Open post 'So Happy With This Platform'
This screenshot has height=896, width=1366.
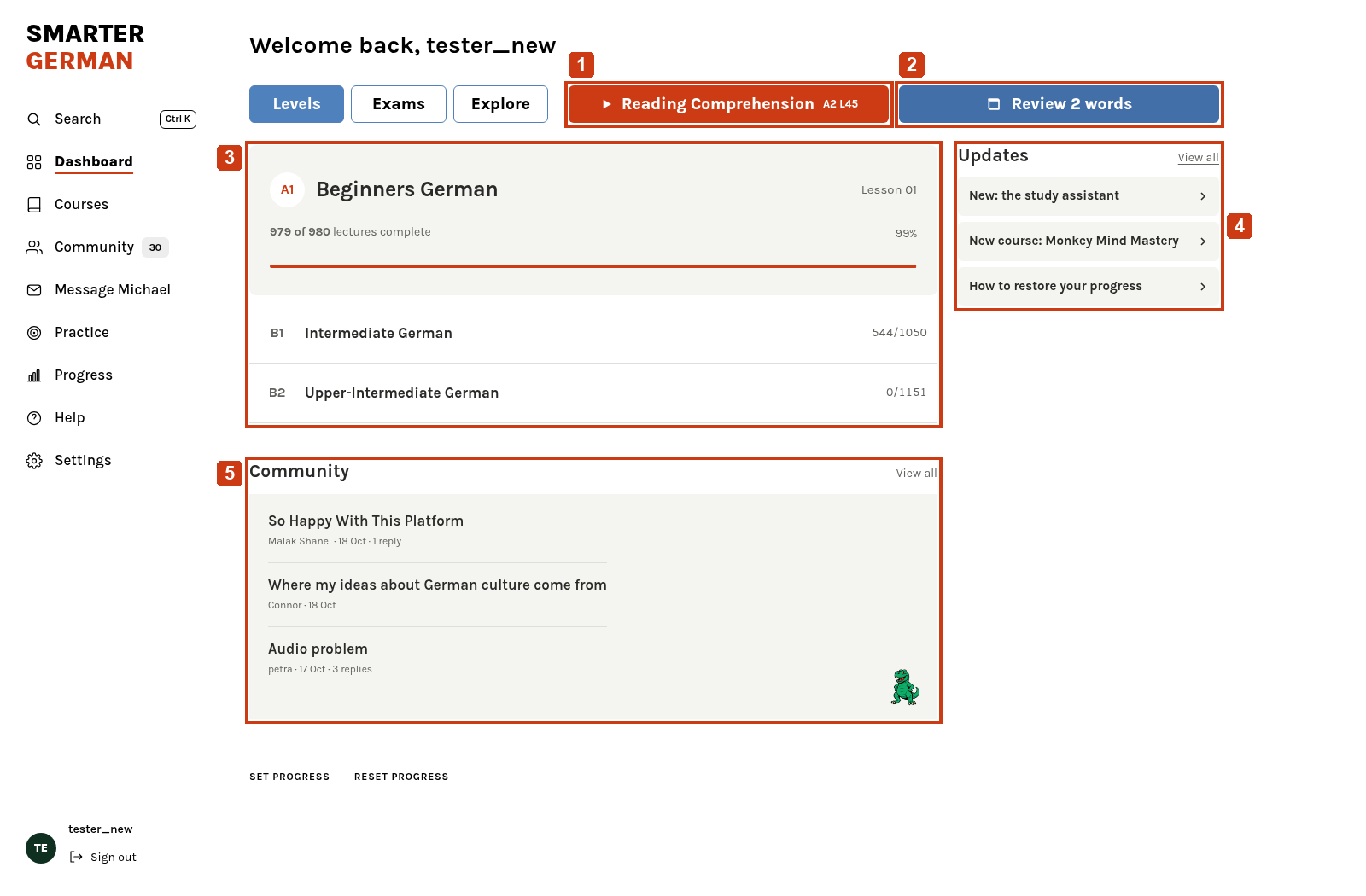coord(365,521)
